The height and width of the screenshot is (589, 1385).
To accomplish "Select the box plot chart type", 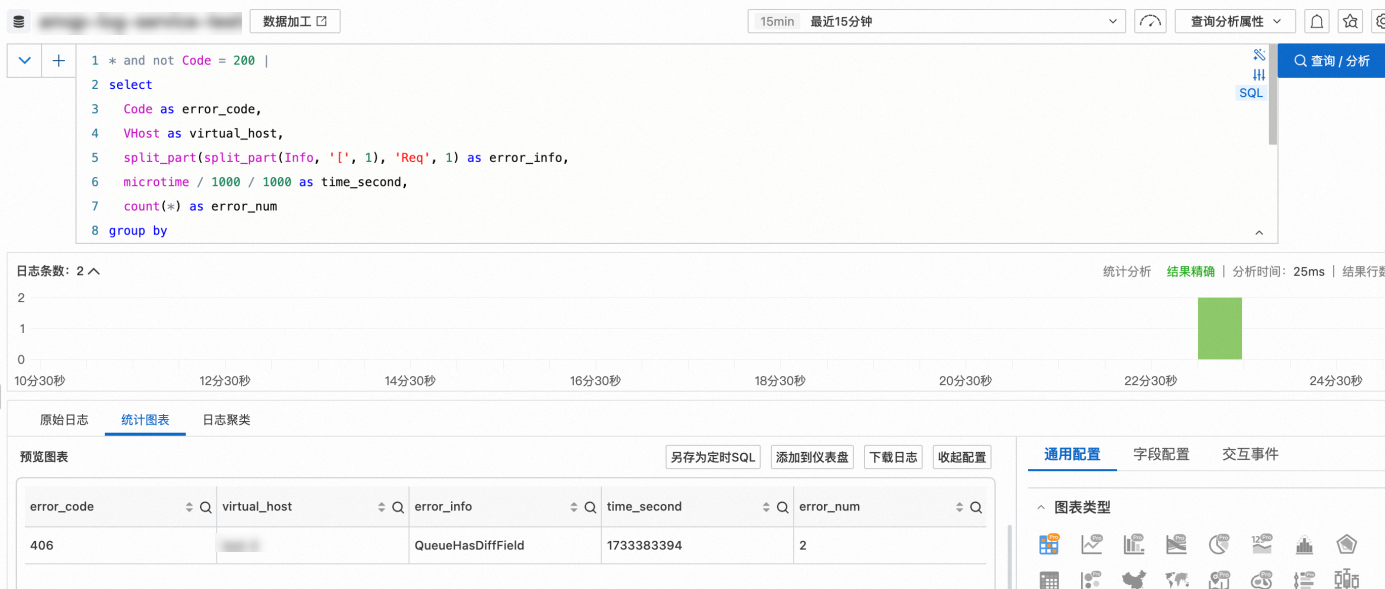I will (1347, 580).
